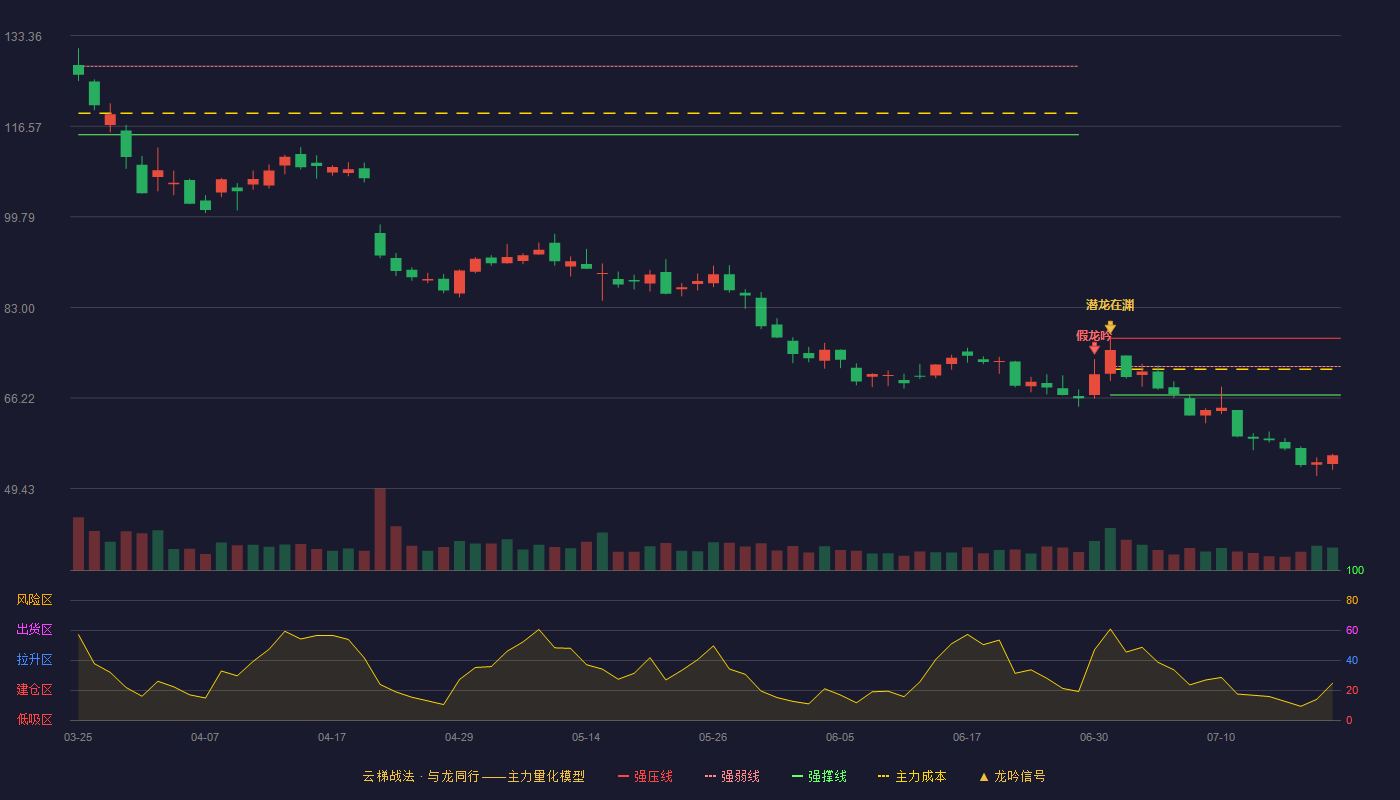Click the 风险区 zone label
Screen dimensions: 1400x800
(x=34, y=600)
